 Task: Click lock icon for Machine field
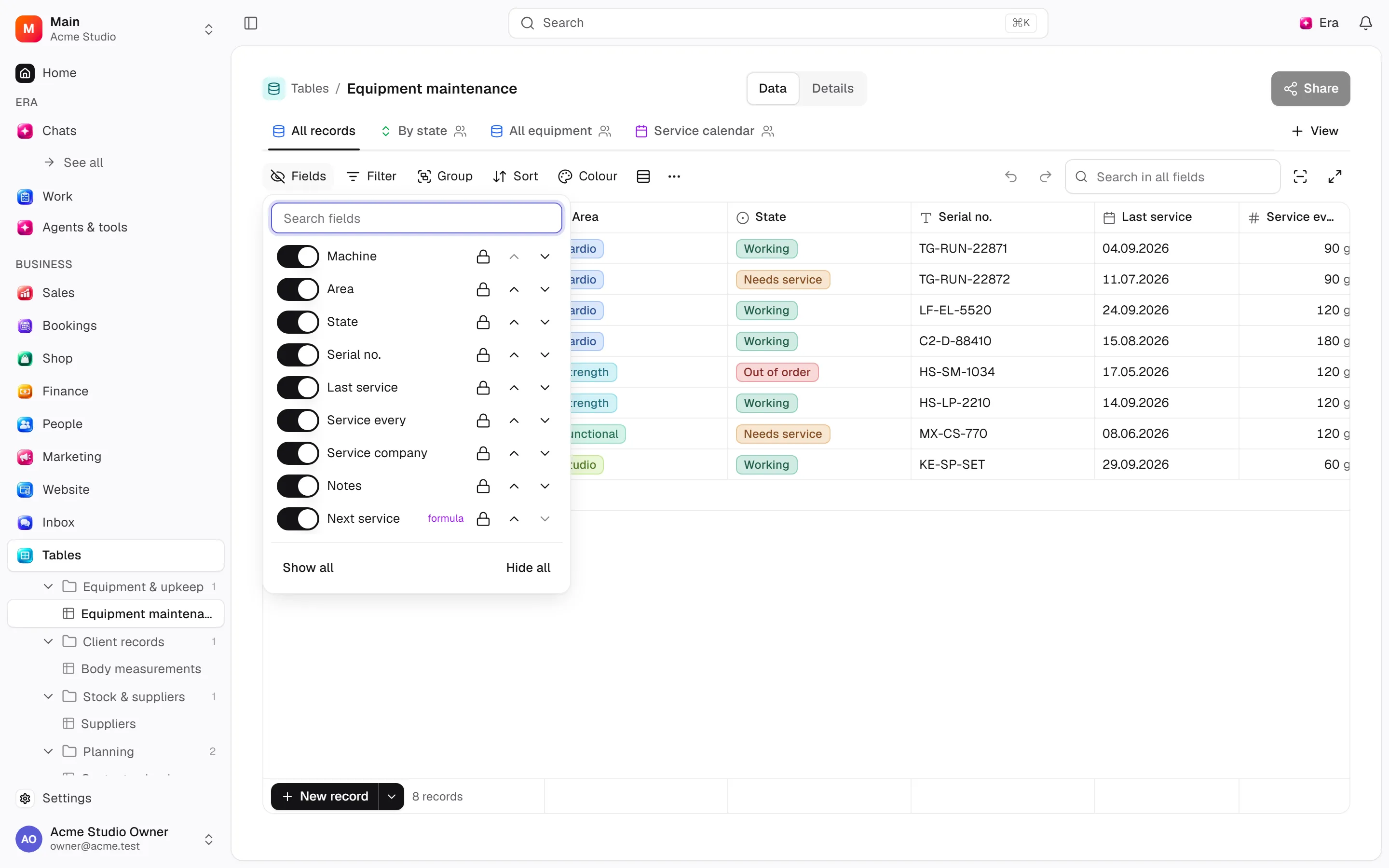coord(483,256)
